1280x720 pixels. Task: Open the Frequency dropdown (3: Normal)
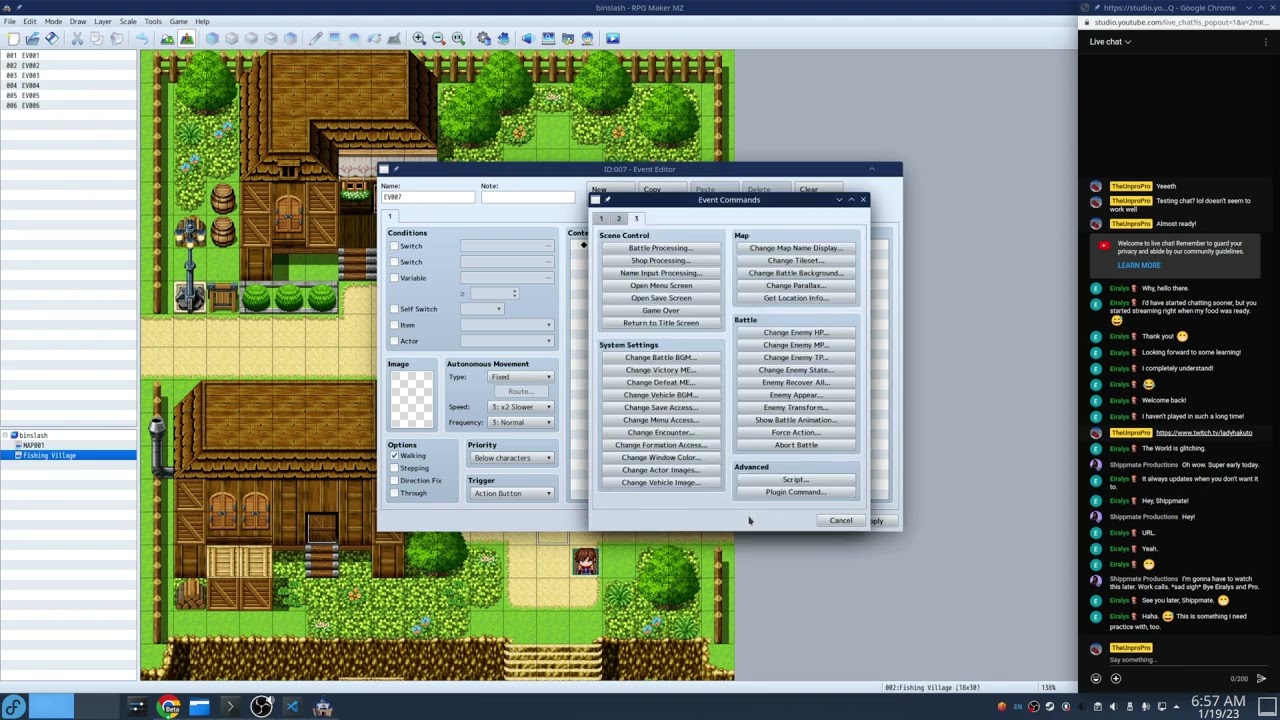click(x=521, y=422)
